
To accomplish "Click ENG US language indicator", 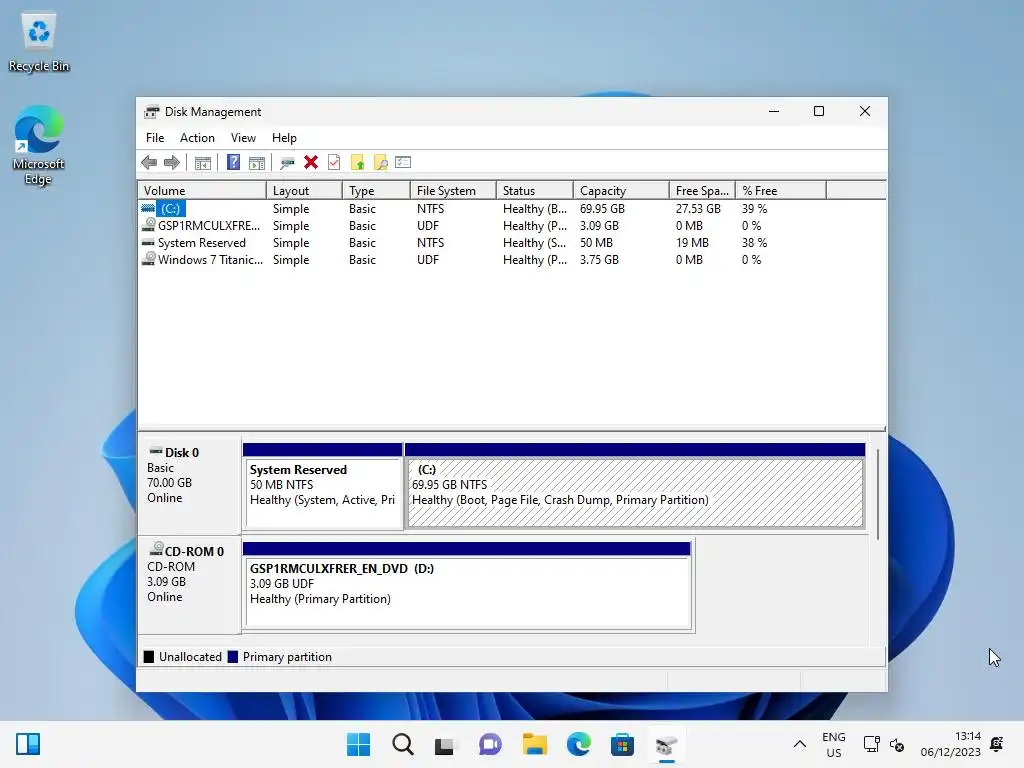I will pos(833,744).
